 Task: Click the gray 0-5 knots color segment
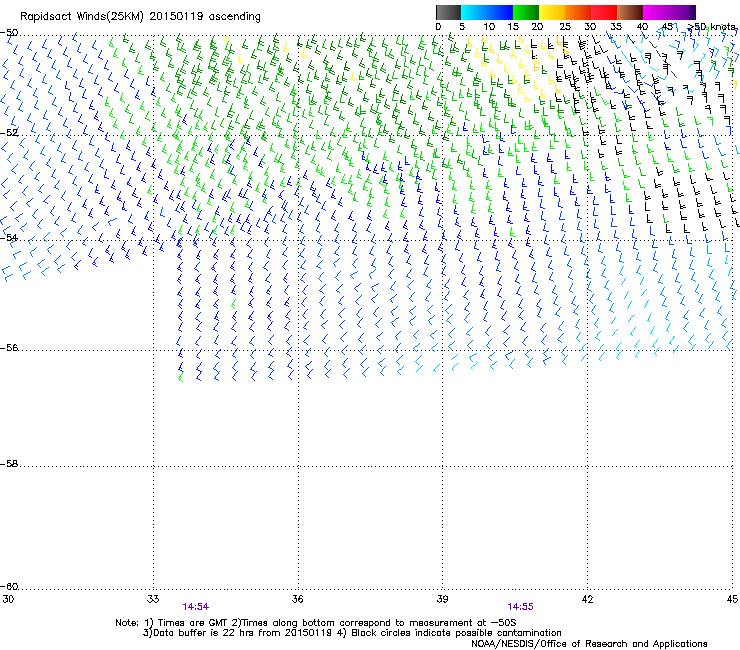(x=448, y=12)
